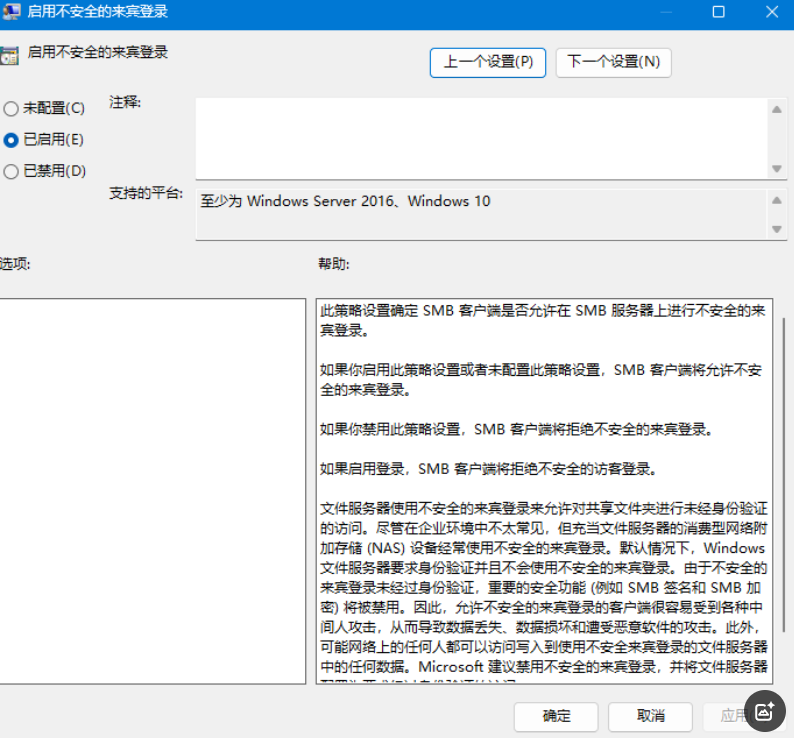The height and width of the screenshot is (738, 794).
Task: Click supported platform scroll down arrow
Action: [777, 229]
